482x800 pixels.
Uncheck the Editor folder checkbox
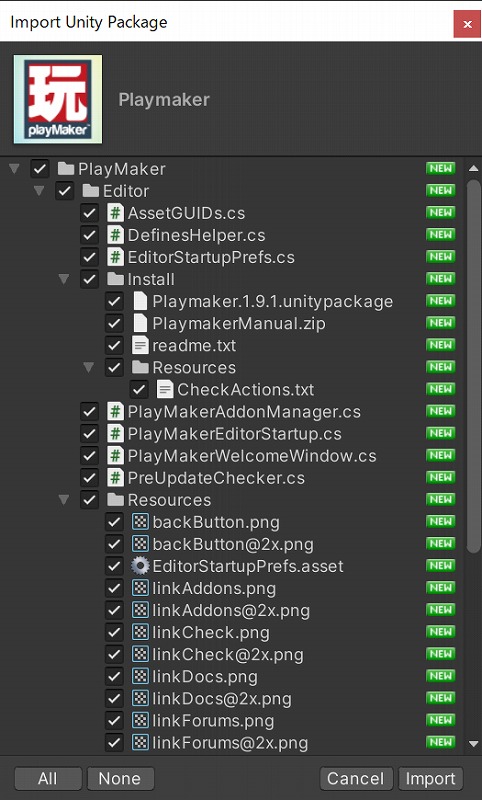pyautogui.click(x=65, y=191)
